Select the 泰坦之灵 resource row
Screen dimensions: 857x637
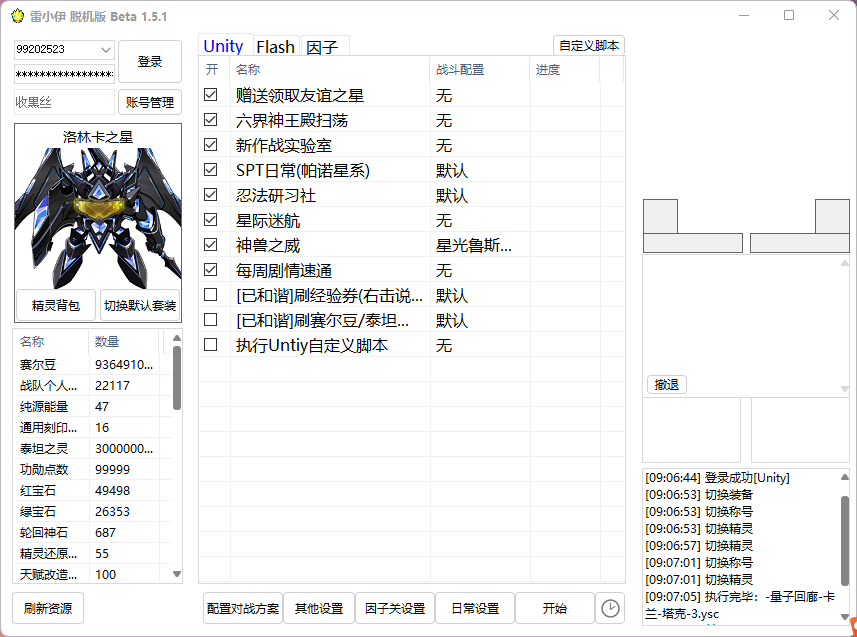(93, 449)
